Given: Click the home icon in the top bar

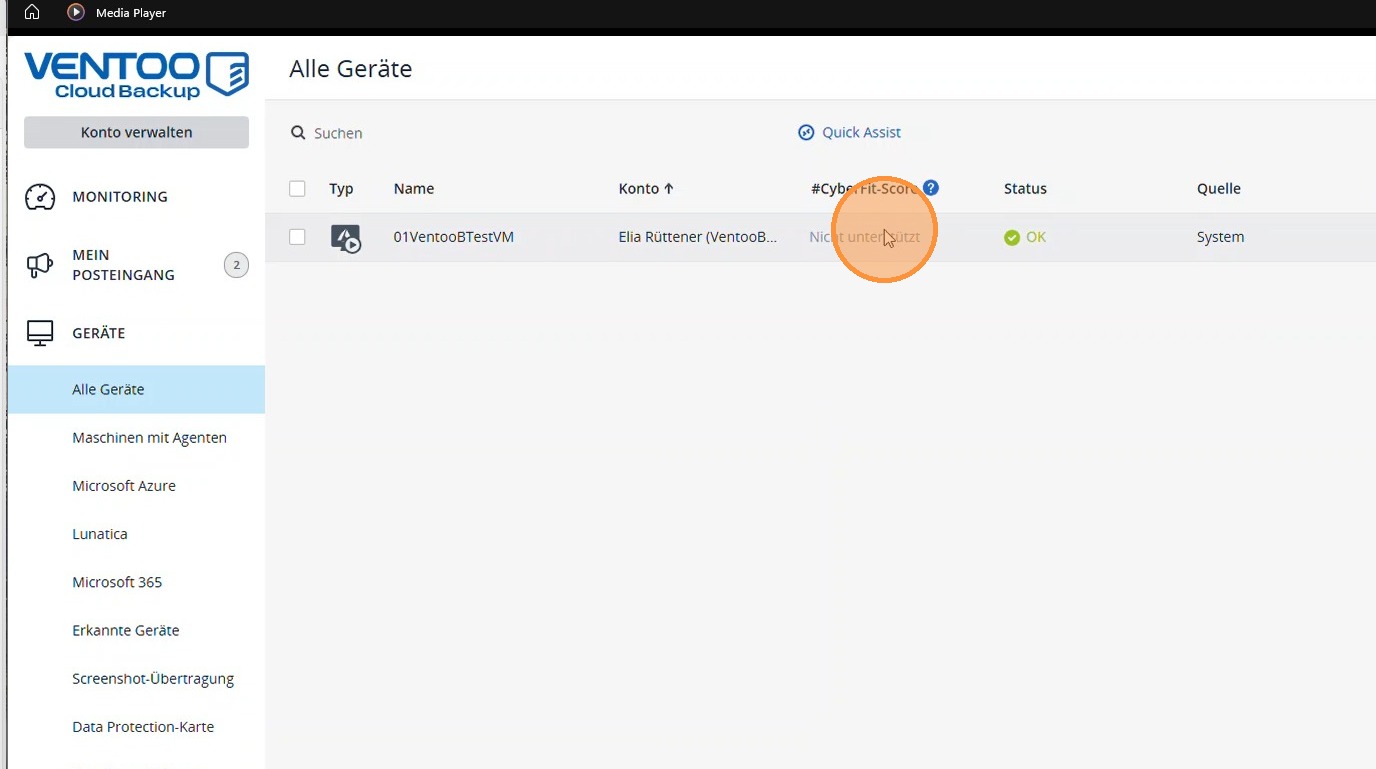Looking at the screenshot, I should pos(32,13).
